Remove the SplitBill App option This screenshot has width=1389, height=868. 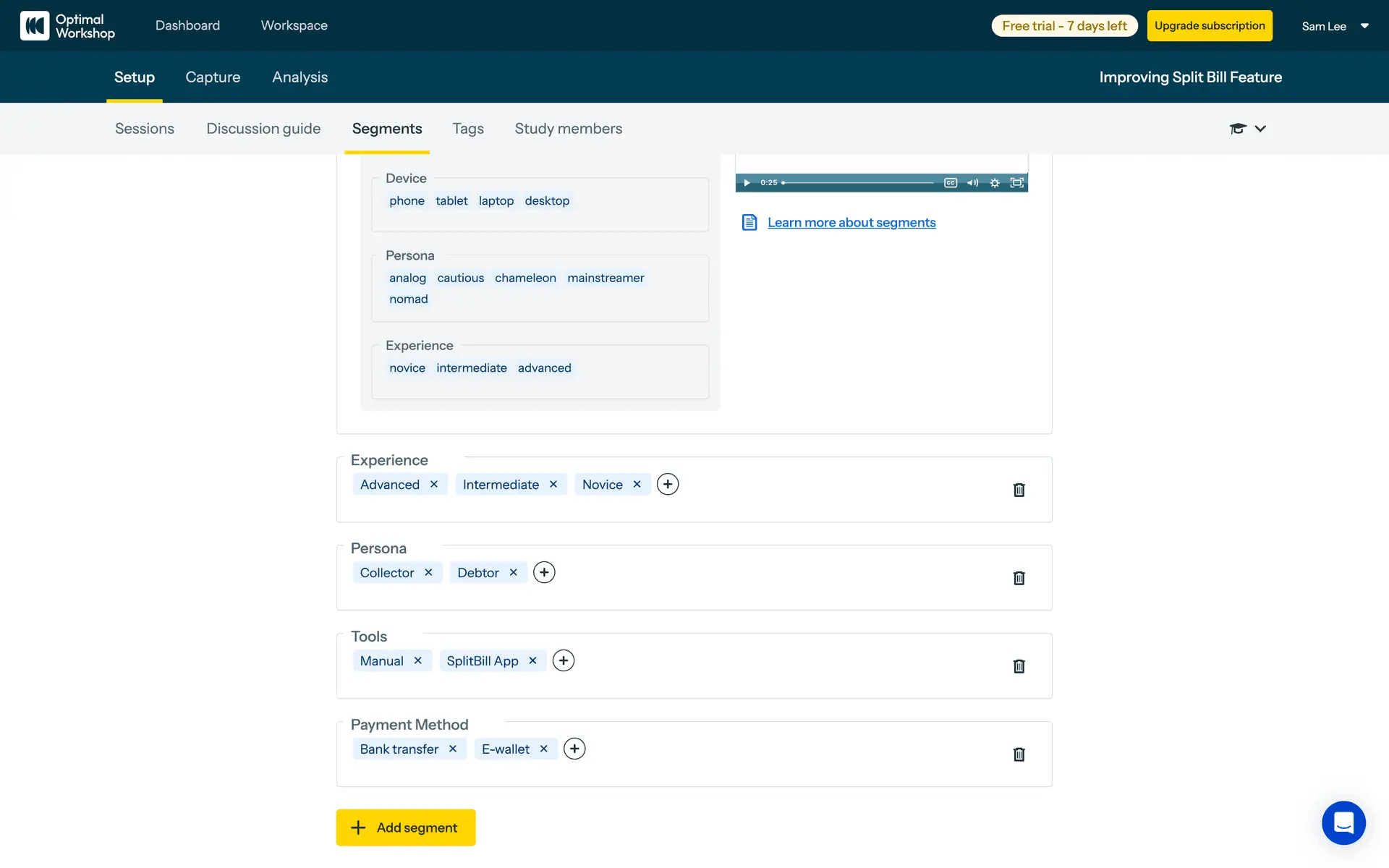532,660
